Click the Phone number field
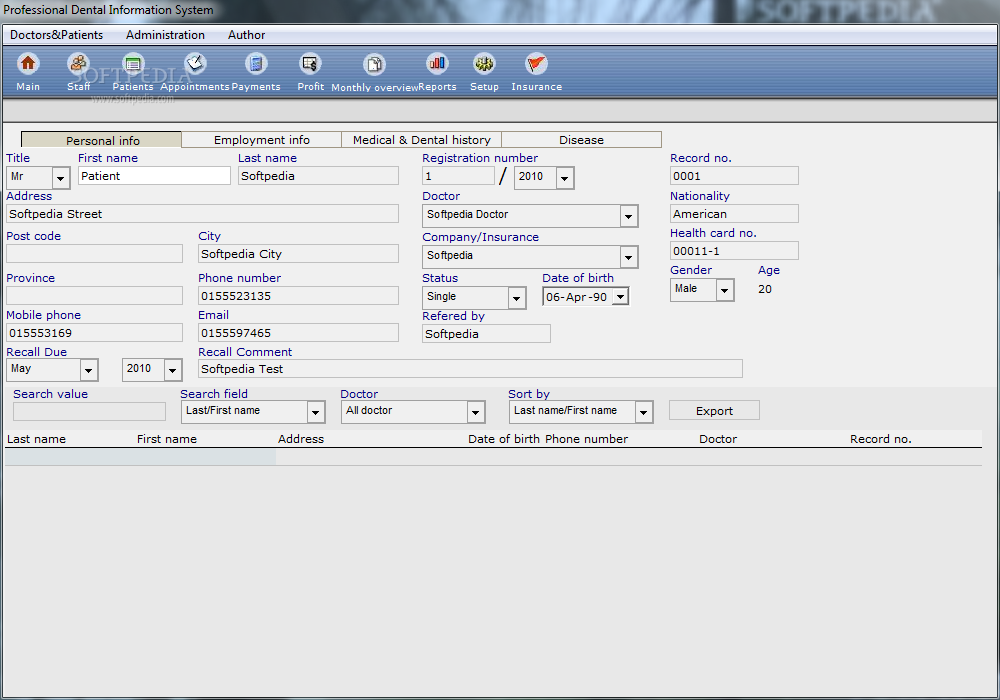 (298, 296)
